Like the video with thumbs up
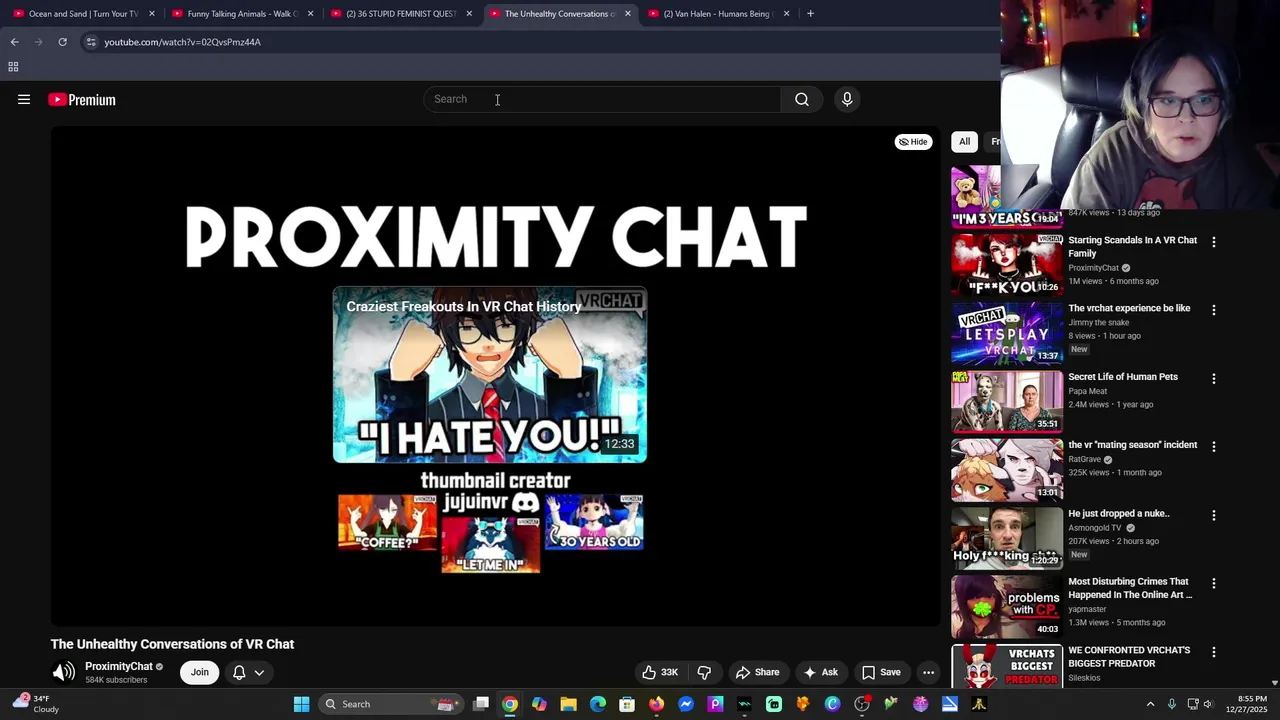1280x720 pixels. (659, 672)
